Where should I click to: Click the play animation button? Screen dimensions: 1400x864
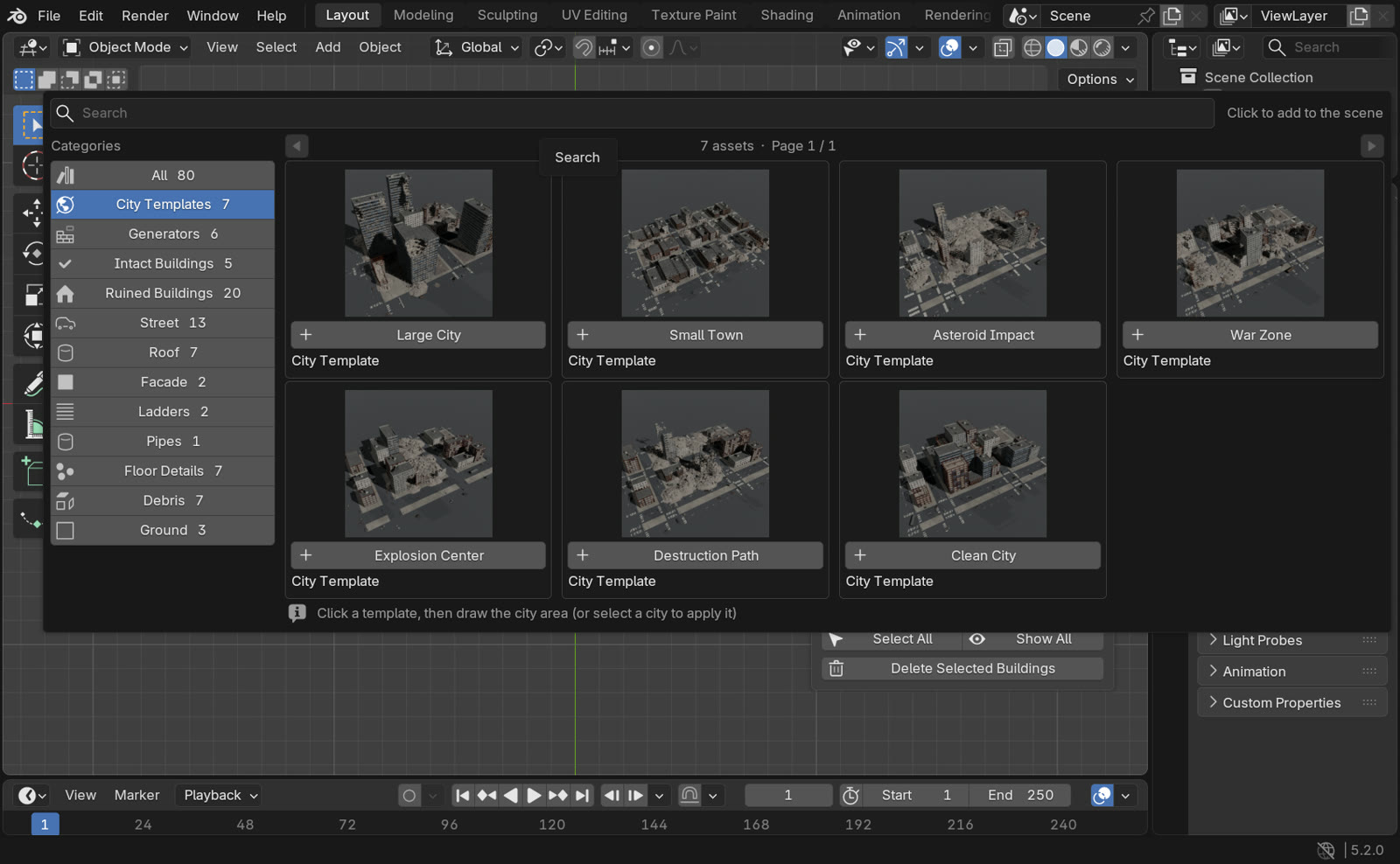click(534, 795)
